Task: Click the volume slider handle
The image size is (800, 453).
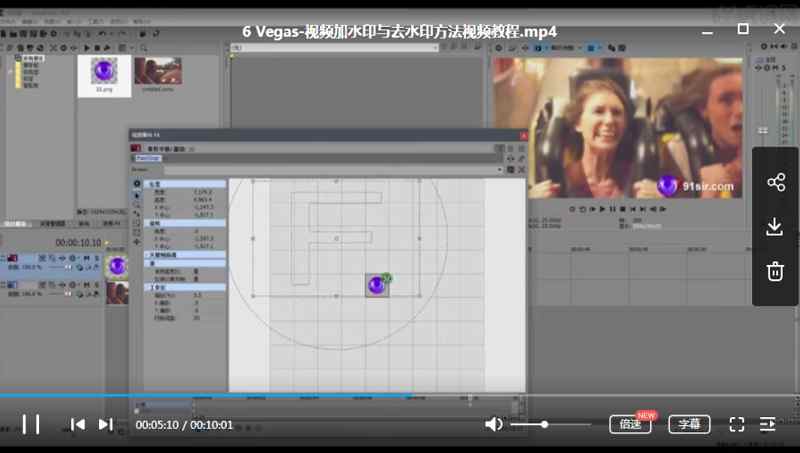Action: tap(544, 424)
